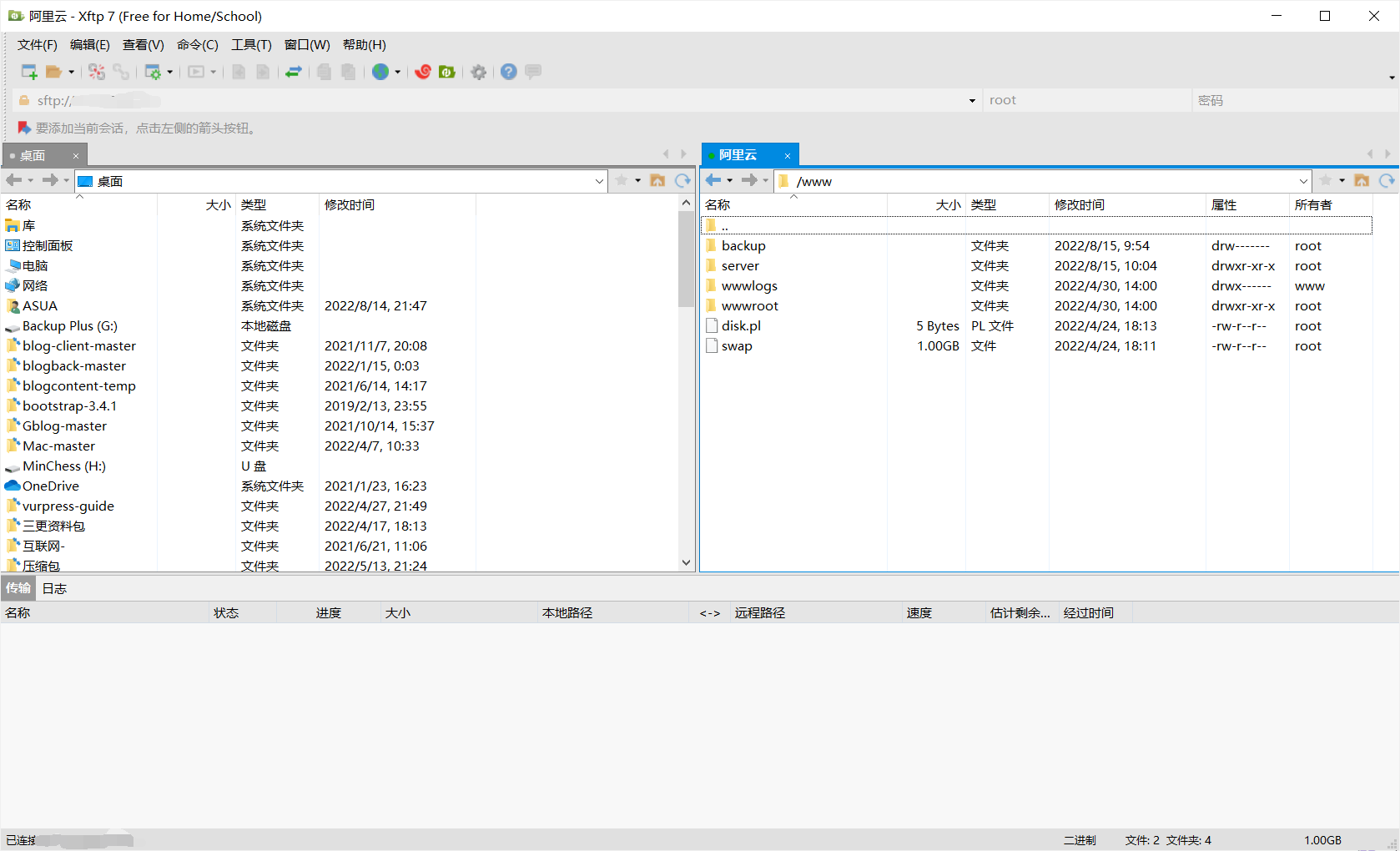The height and width of the screenshot is (851, 1400).
Task: Refresh the remote /www pane
Action: pos(1387,180)
